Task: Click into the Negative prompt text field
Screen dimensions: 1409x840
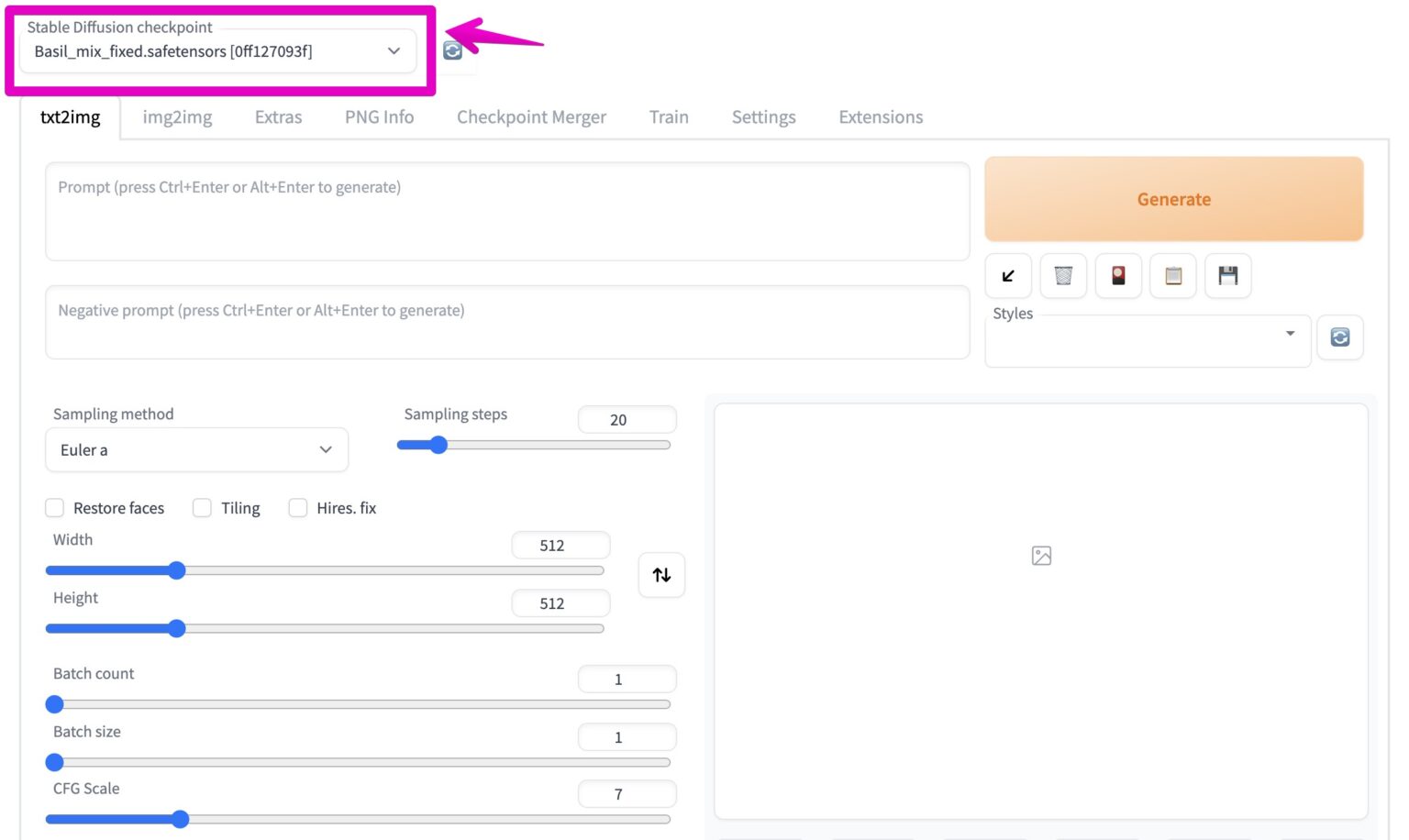Action: 506,323
